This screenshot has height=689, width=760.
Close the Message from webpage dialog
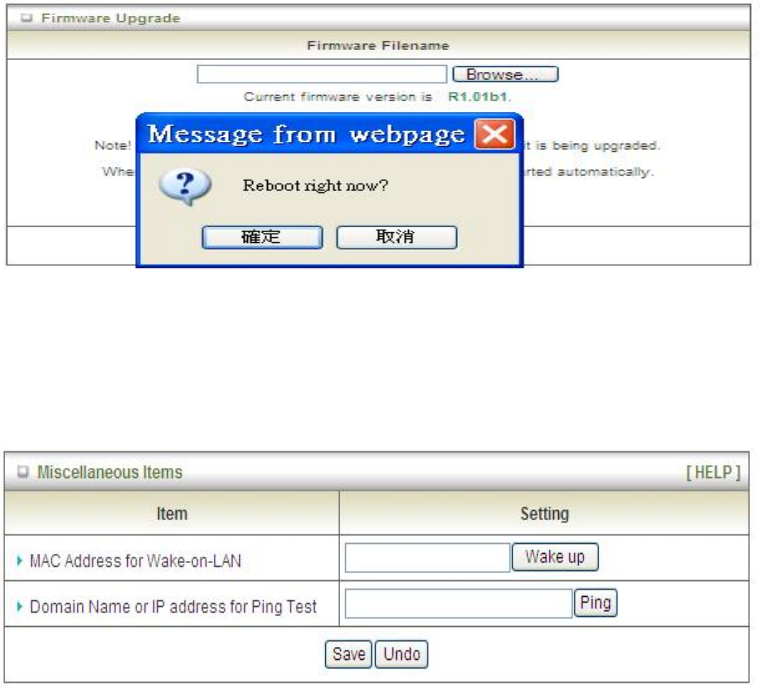coord(495,134)
